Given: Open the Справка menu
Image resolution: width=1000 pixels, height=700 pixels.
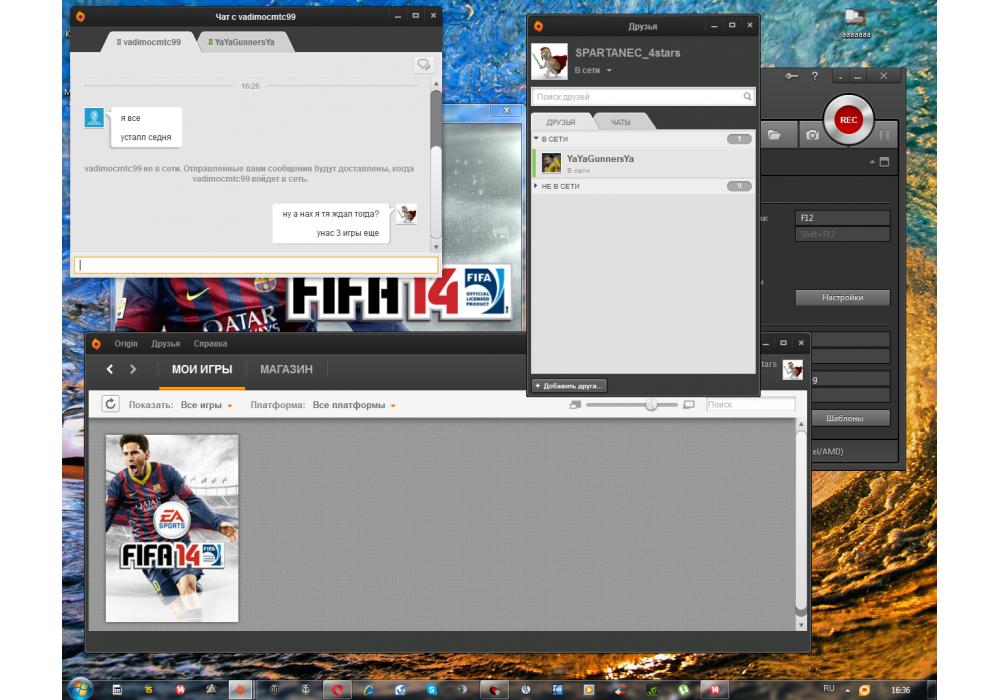Looking at the screenshot, I should (210, 344).
